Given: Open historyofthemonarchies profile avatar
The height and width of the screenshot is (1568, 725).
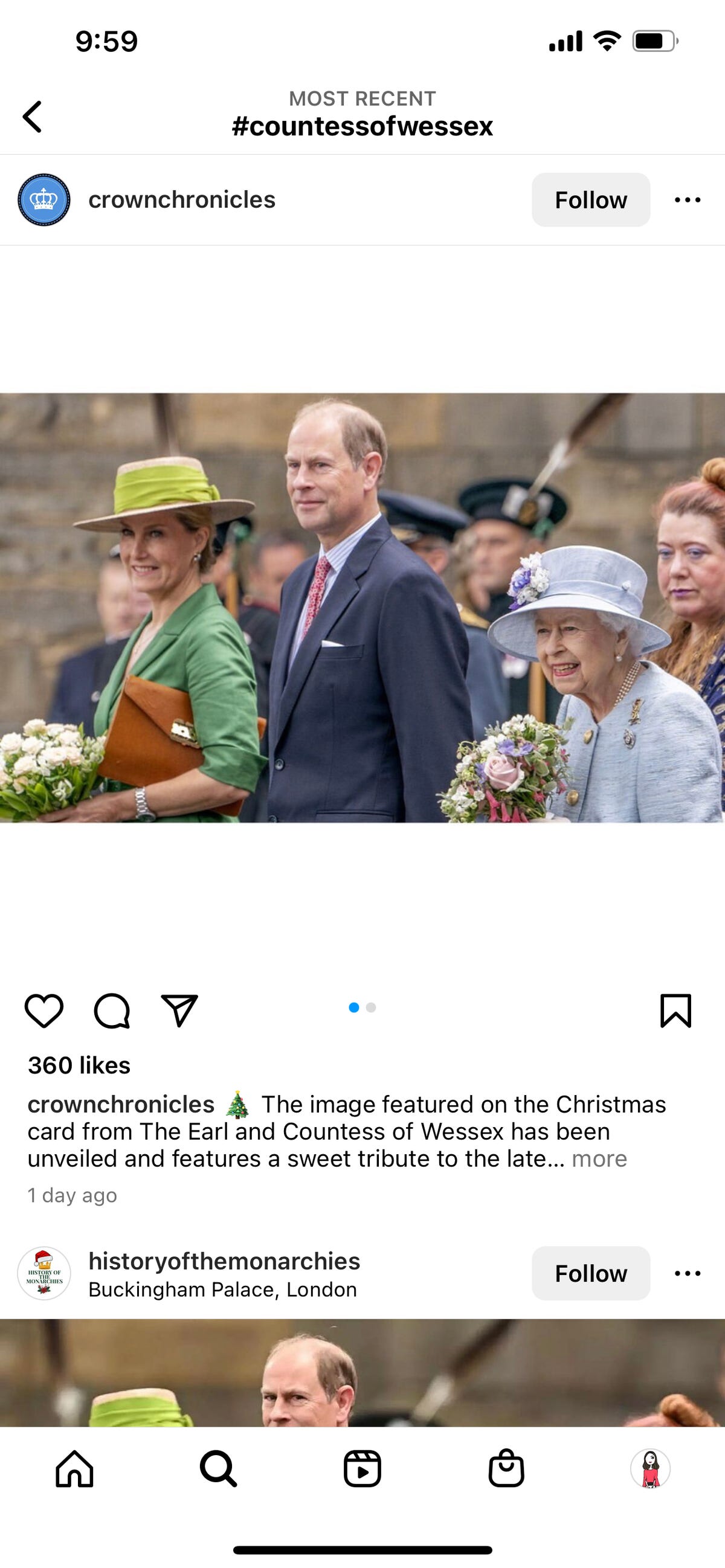Looking at the screenshot, I should click(44, 1273).
